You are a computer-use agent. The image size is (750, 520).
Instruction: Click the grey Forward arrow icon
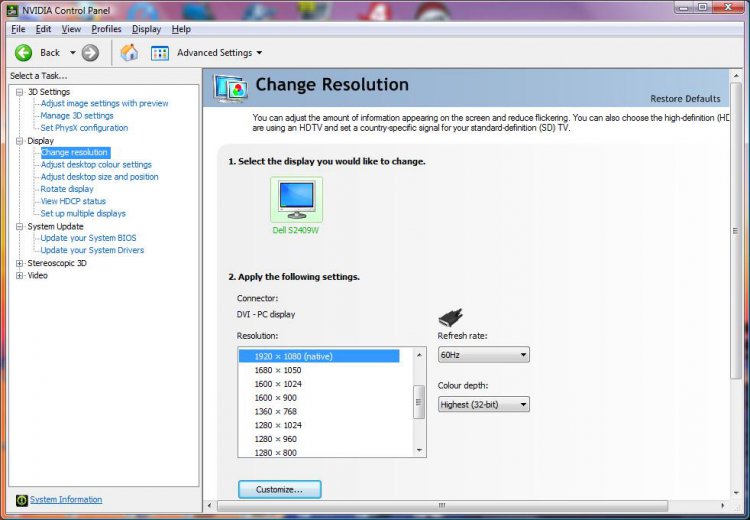90,53
